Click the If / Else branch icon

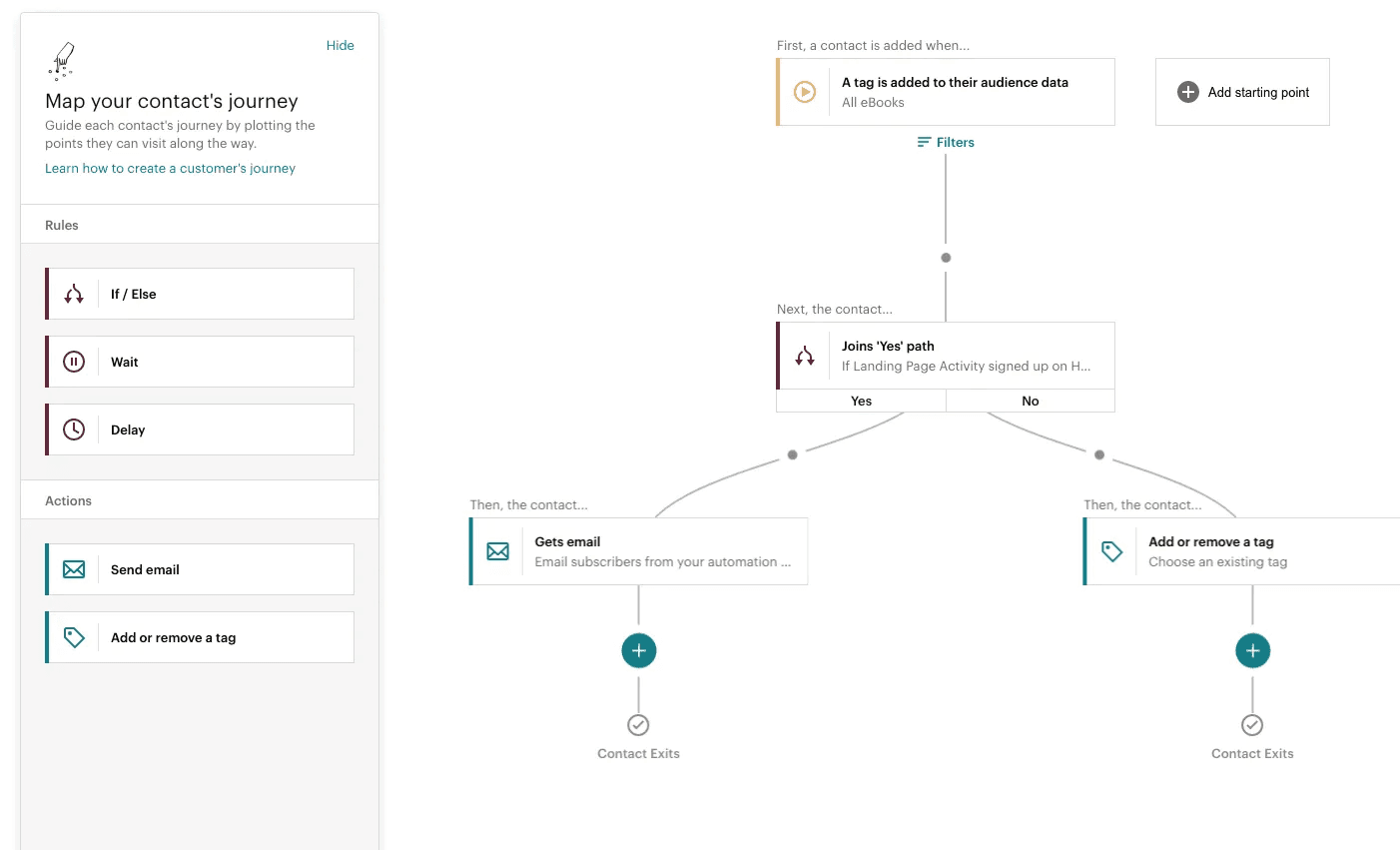point(74,294)
